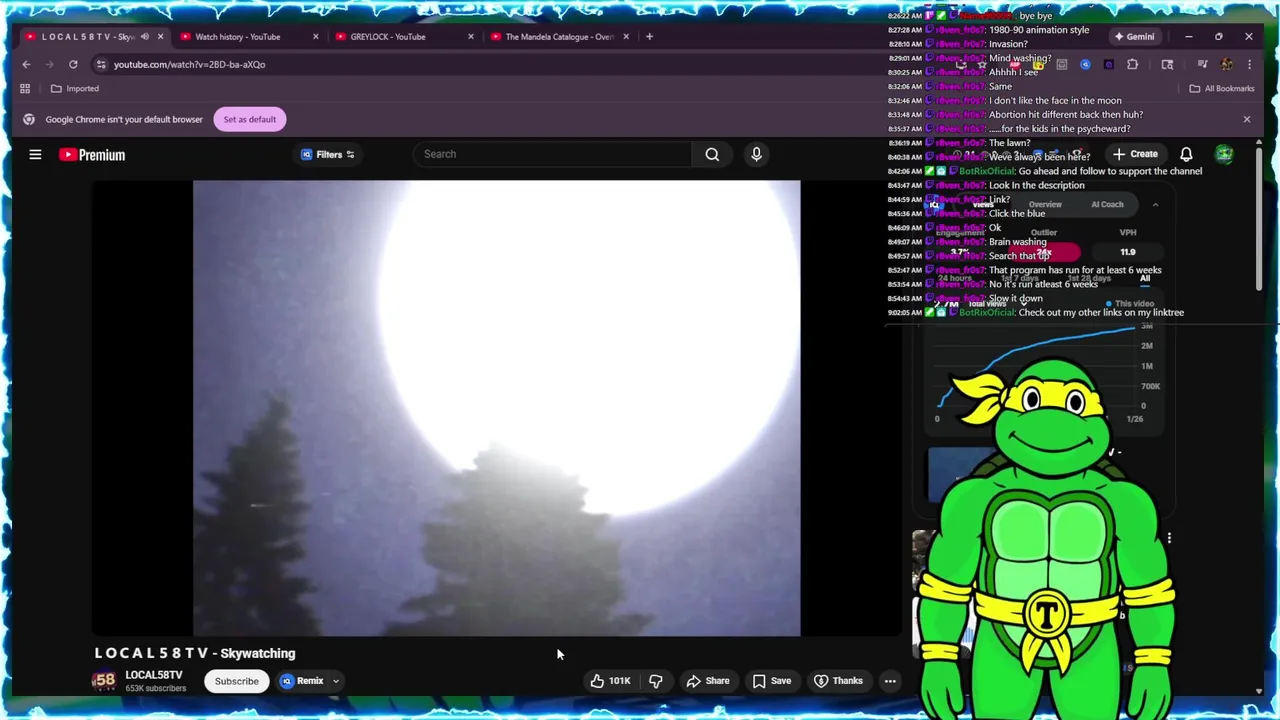Collapse the stats panel chevron
The height and width of the screenshot is (720, 1280).
[1155, 205]
